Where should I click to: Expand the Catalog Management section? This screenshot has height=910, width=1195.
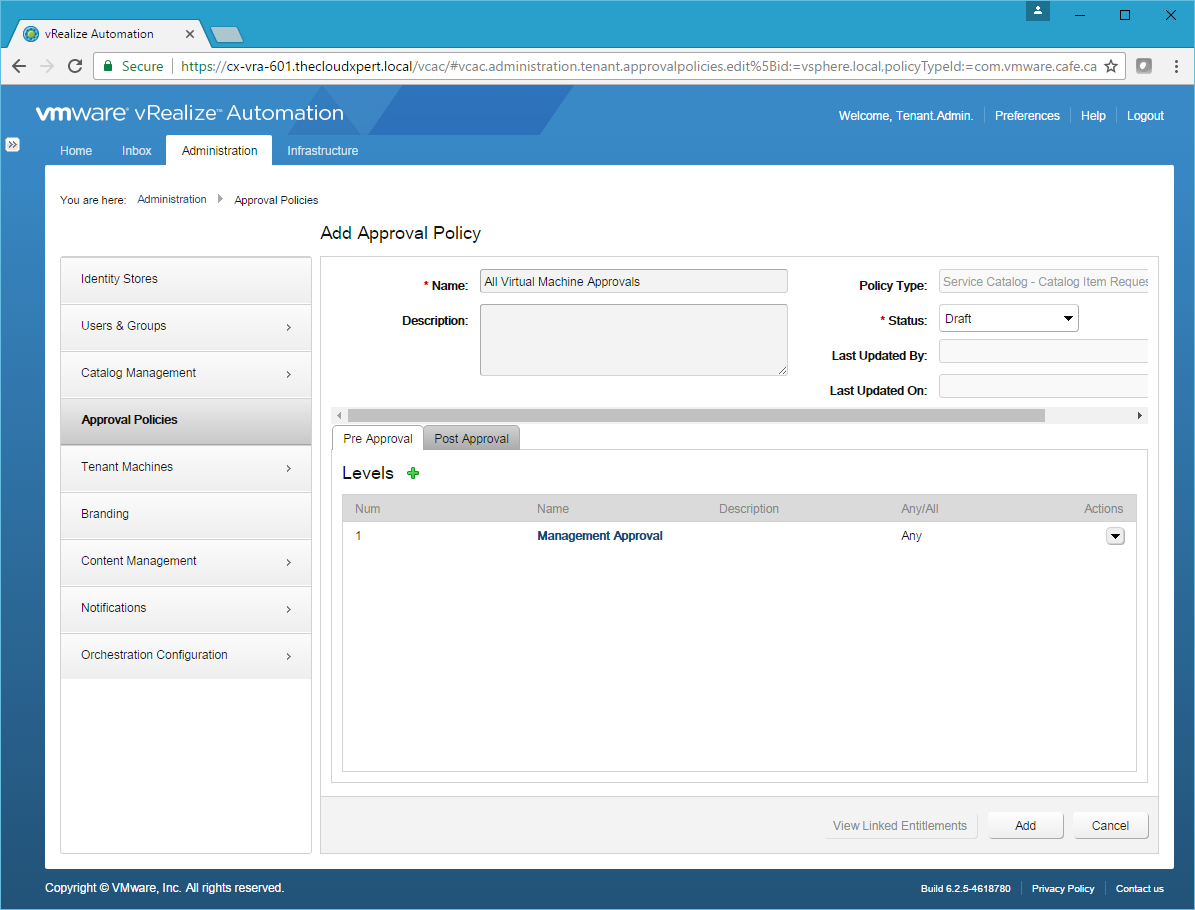click(x=186, y=373)
